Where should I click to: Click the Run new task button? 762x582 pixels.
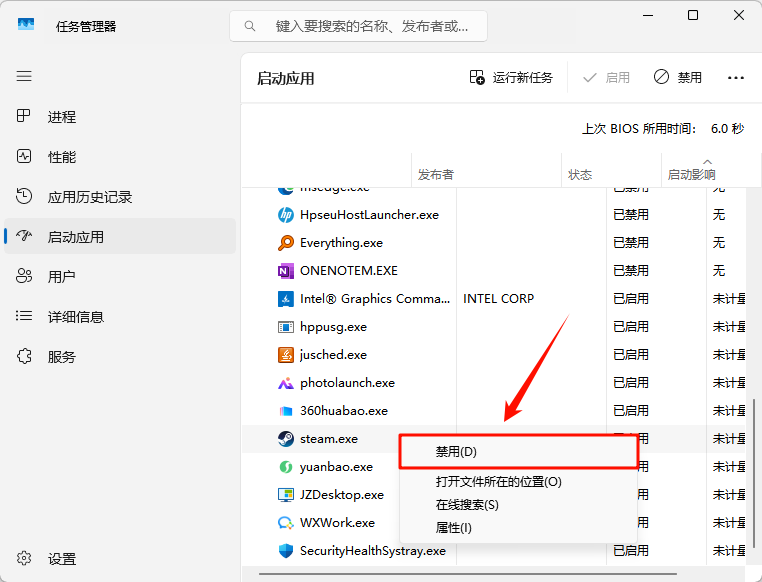pyautogui.click(x=511, y=78)
